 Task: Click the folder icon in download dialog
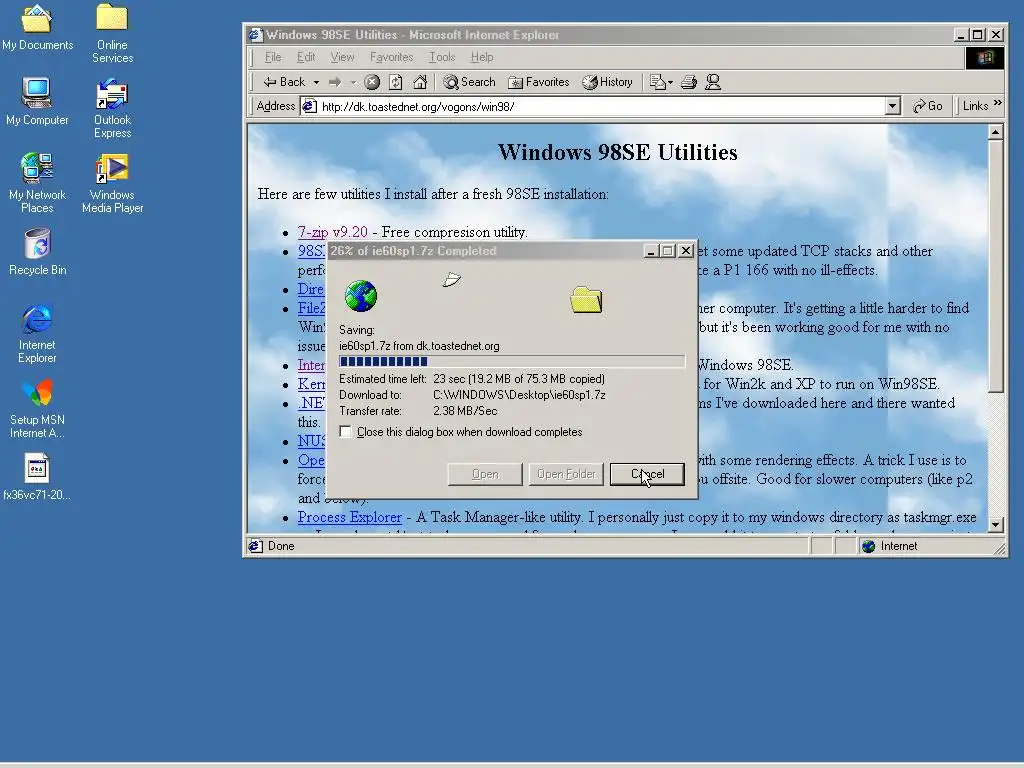pyautogui.click(x=586, y=300)
